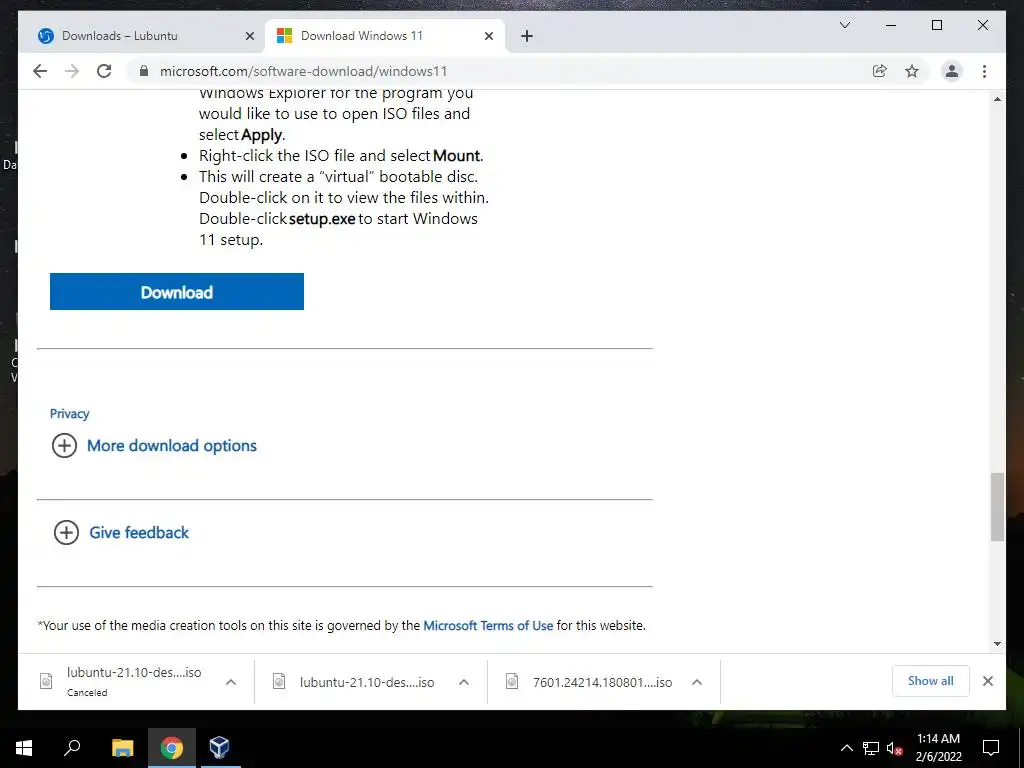Open the network status tray icon
1024x768 pixels.
pos(871,748)
